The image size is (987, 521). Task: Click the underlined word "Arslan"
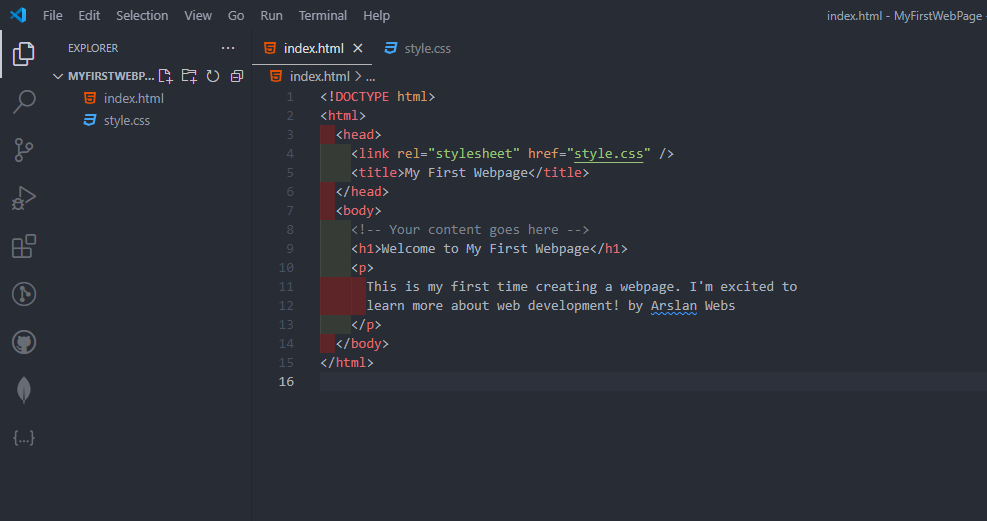point(674,306)
